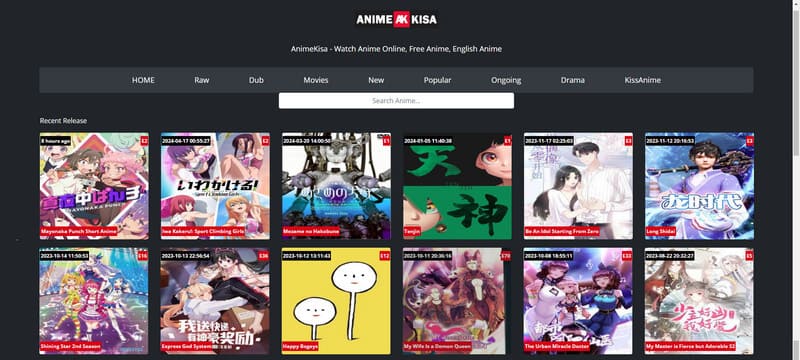Open the Tenjin poster

[457, 186]
